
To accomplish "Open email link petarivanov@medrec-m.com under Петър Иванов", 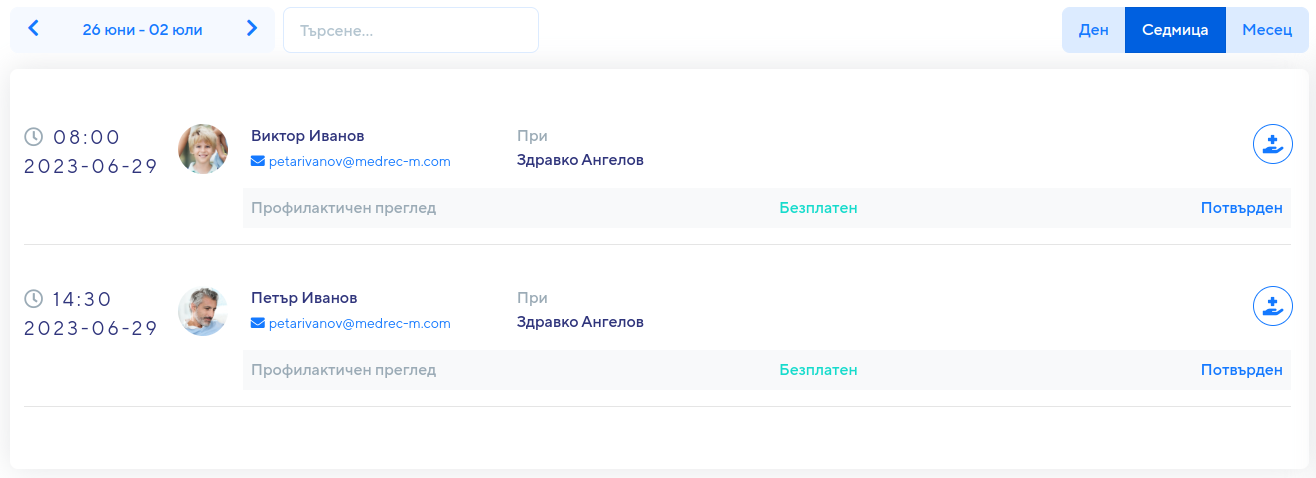I will coord(360,323).
